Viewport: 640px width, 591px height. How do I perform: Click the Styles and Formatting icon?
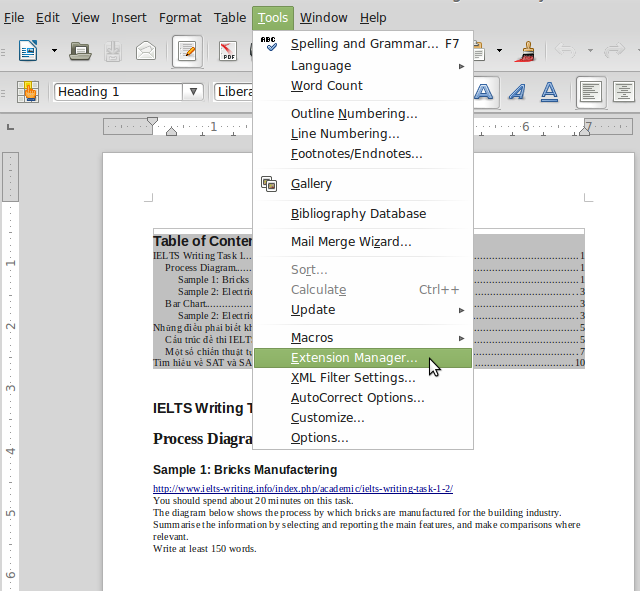[x=28, y=91]
